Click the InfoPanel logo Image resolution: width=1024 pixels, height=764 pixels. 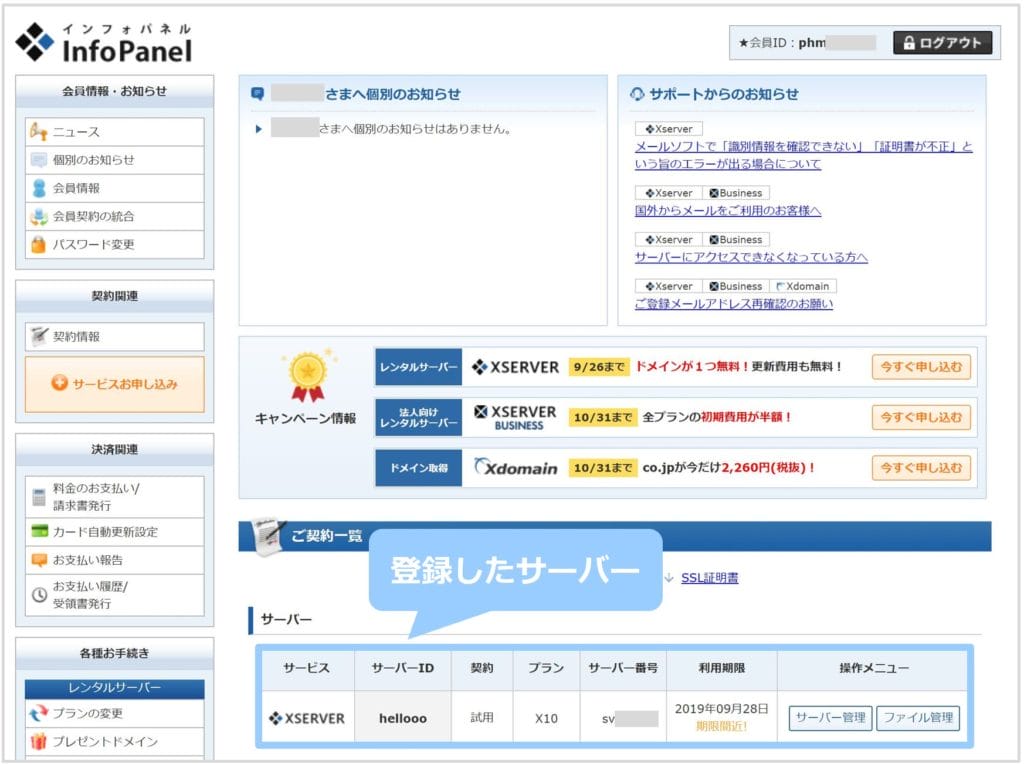pyautogui.click(x=104, y=43)
